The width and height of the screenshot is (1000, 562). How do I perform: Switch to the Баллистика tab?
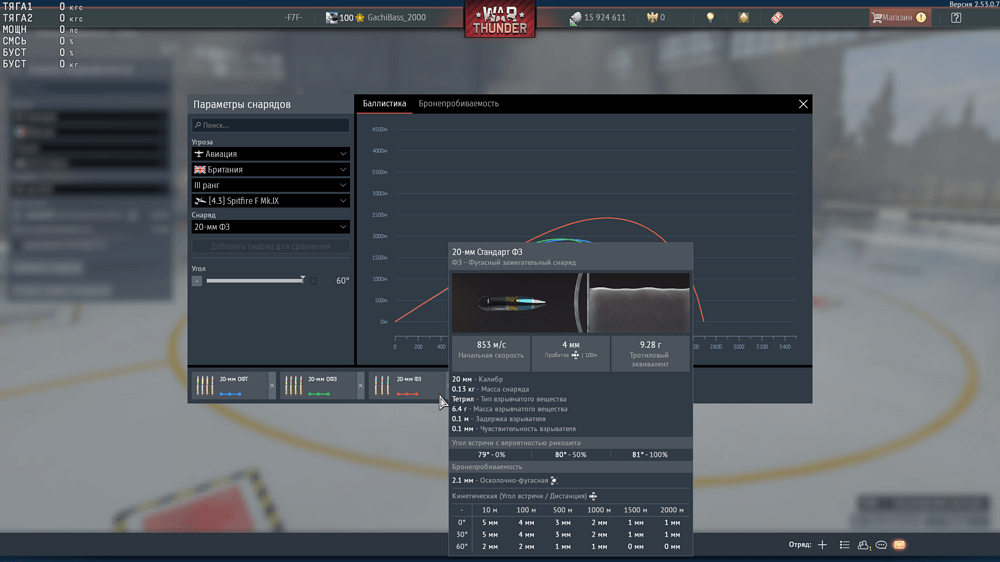(x=384, y=104)
